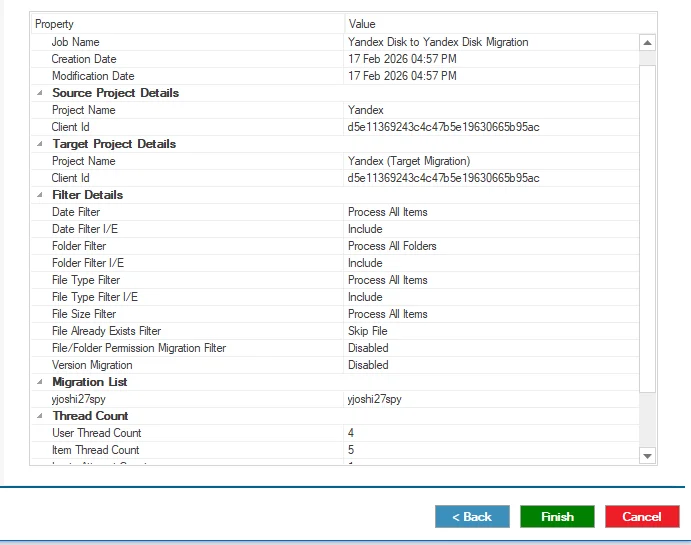This screenshot has width=691, height=545.
Task: Click the vertical scrollbar thumb
Action: click(x=647, y=228)
